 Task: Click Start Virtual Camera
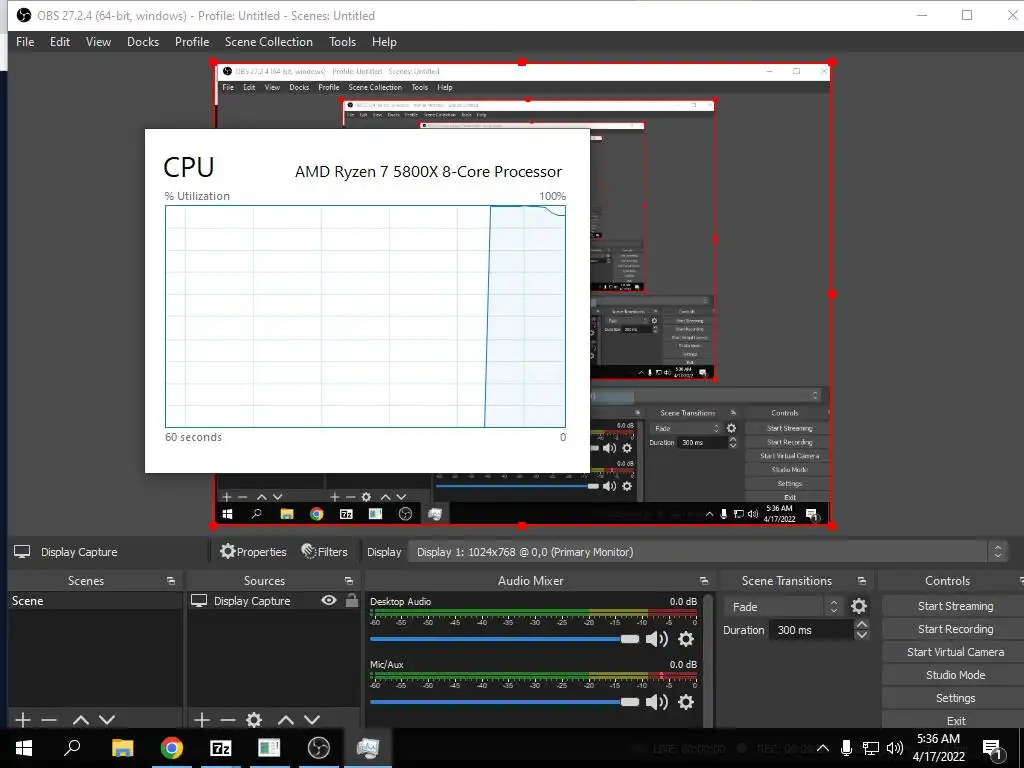click(955, 652)
